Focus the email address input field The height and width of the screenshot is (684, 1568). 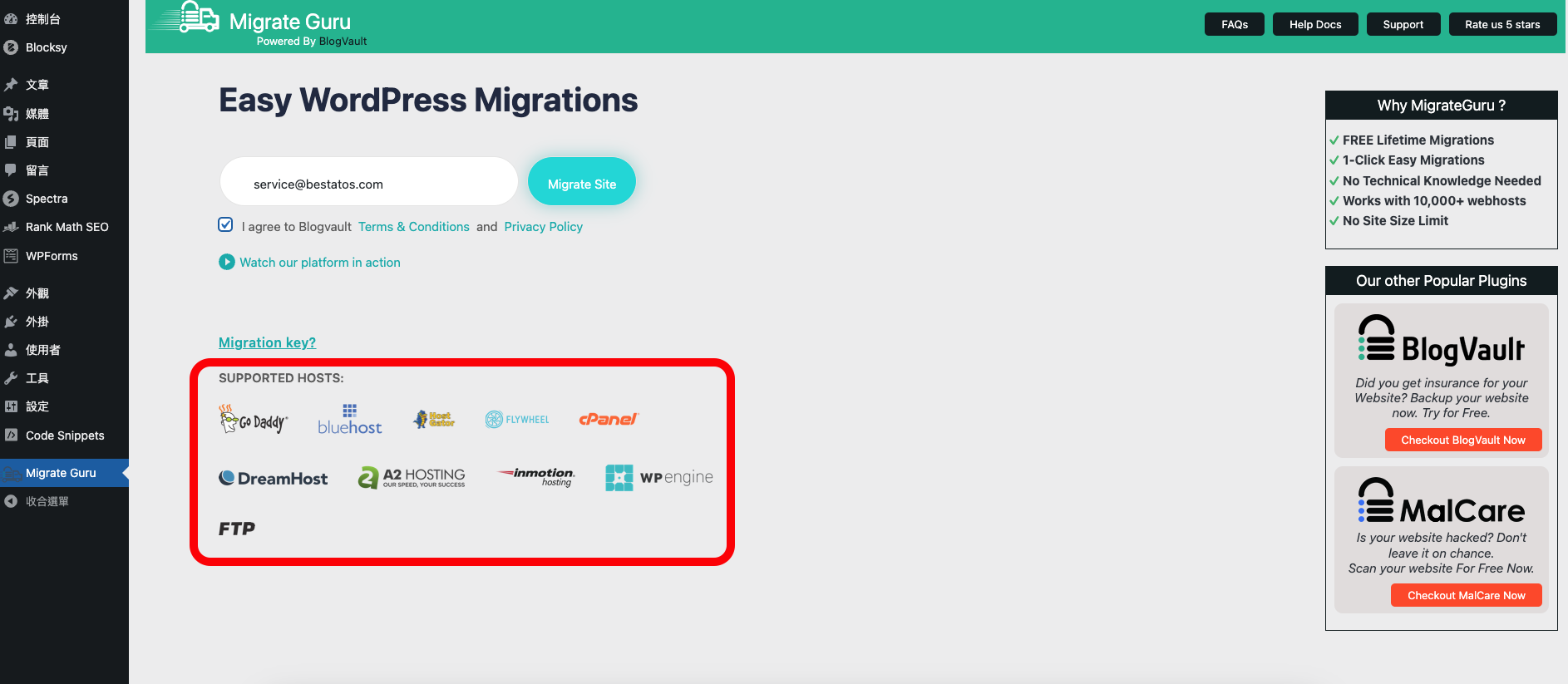[x=368, y=182]
